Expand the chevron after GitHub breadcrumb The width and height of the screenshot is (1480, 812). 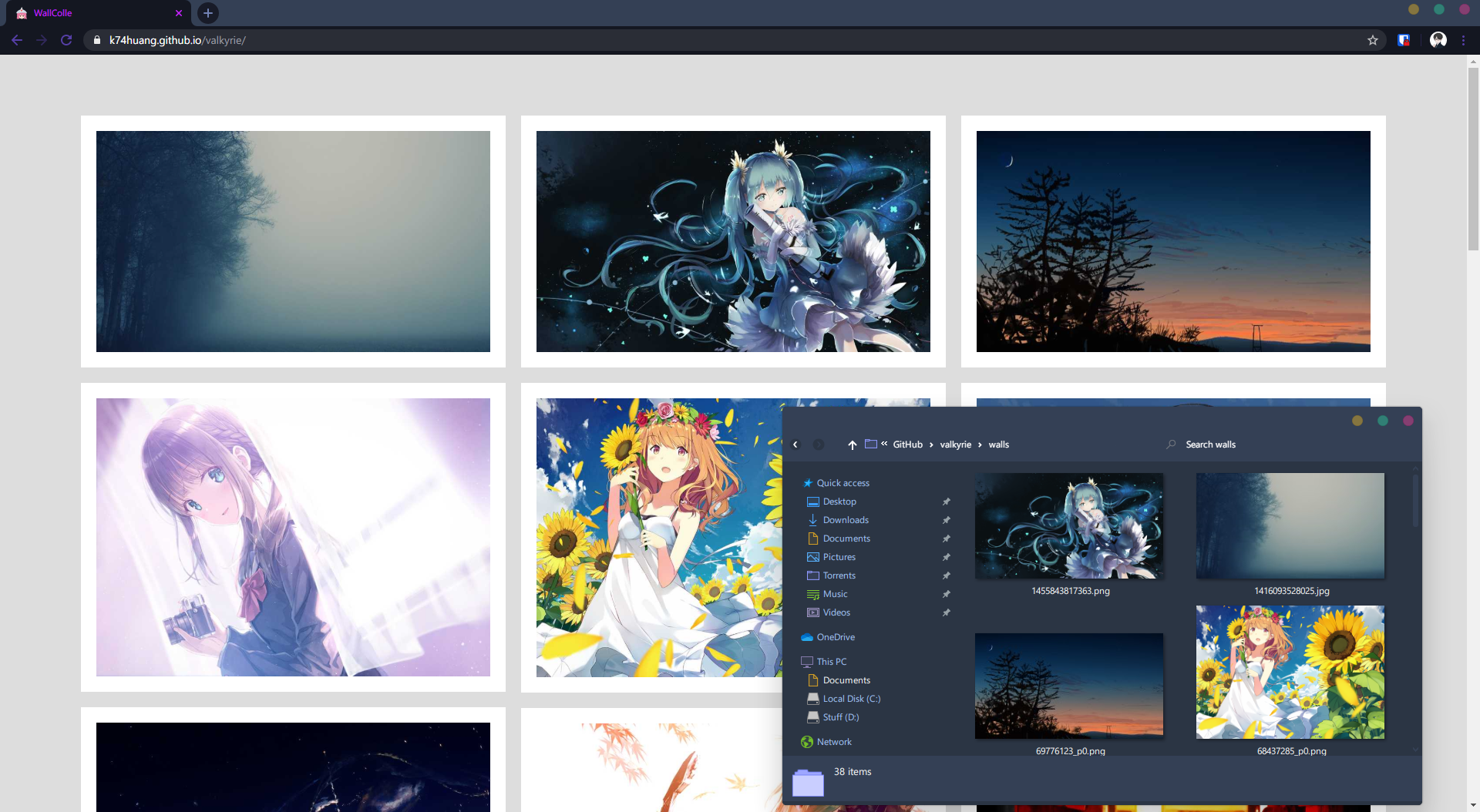(931, 445)
